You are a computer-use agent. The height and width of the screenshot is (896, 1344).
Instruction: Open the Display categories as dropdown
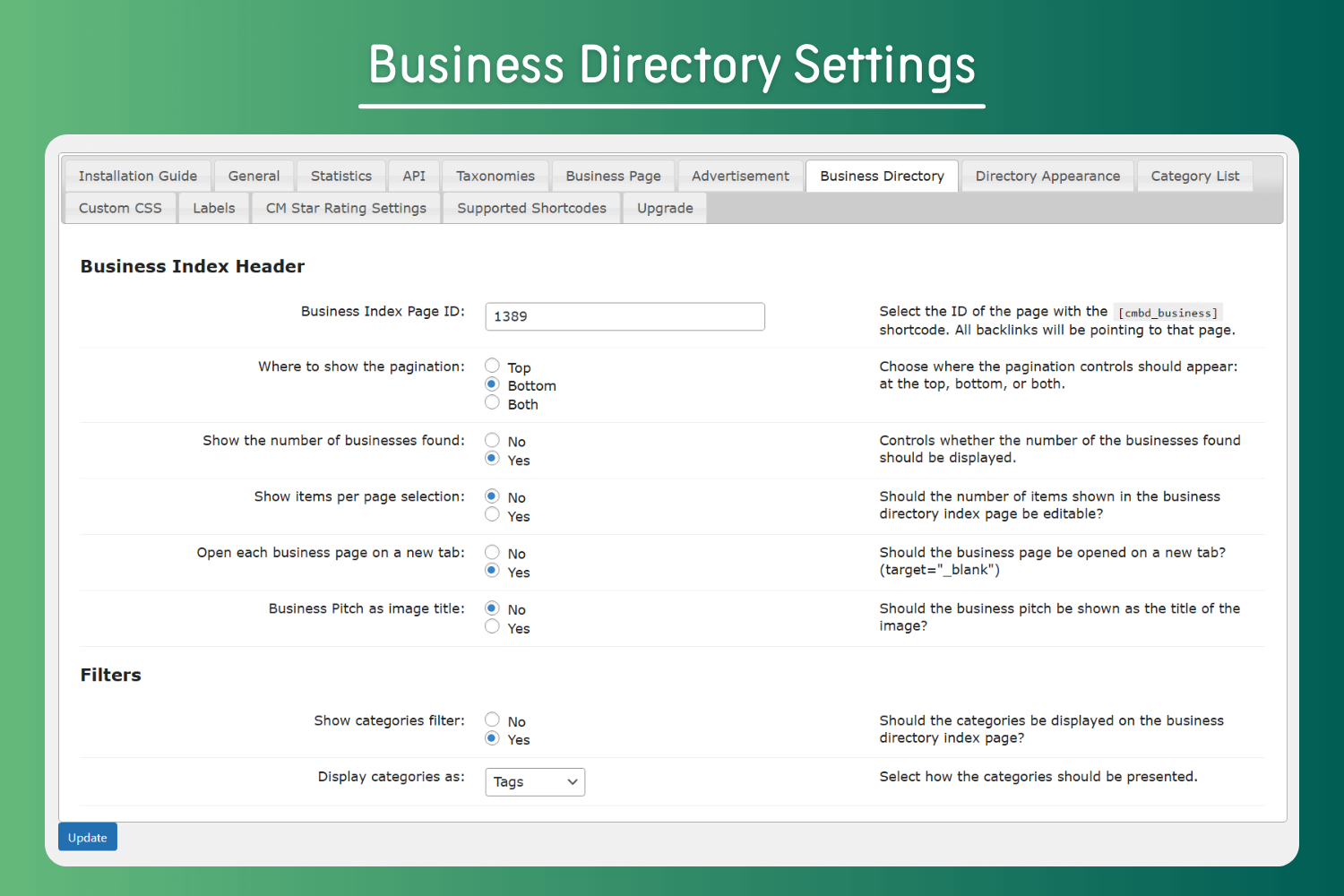coord(535,782)
